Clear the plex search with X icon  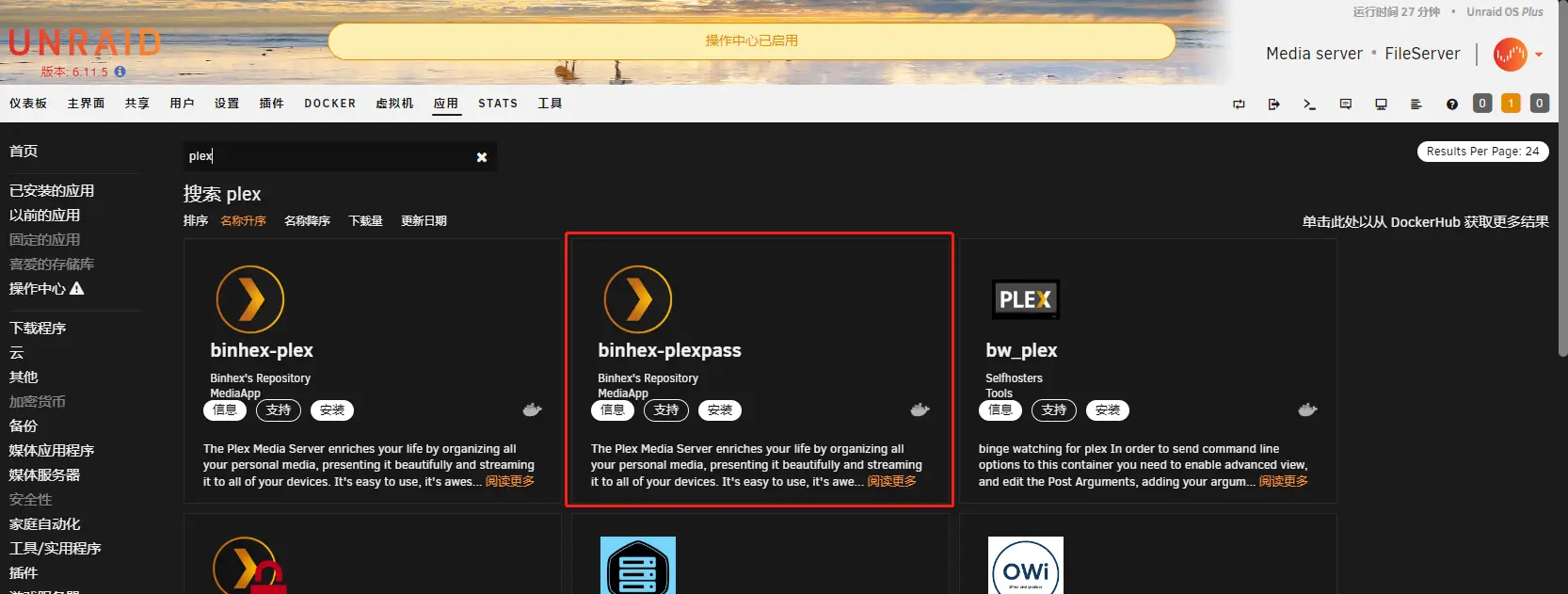pos(482,157)
